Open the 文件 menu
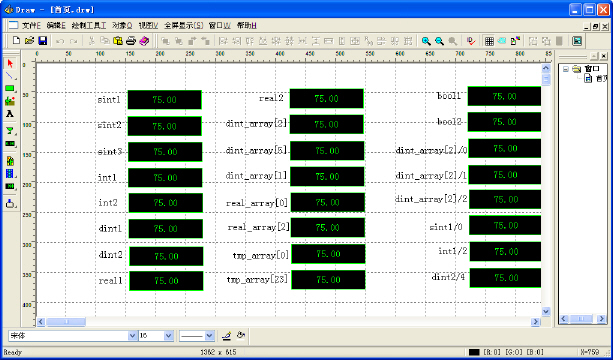Screen dimensions: 613x360 [31, 26]
